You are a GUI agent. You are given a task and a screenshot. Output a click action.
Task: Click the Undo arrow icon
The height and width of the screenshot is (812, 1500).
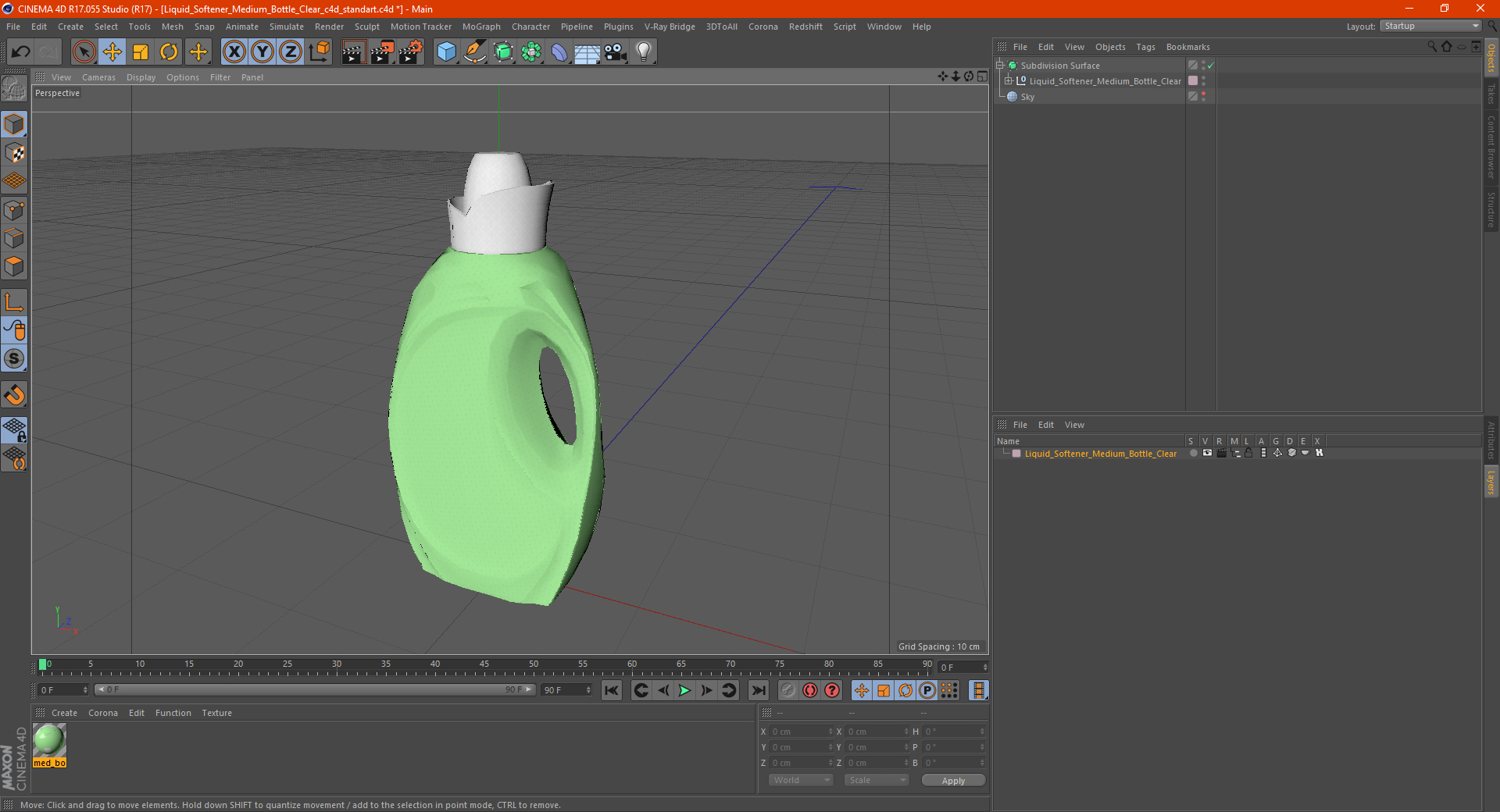pyautogui.click(x=21, y=52)
